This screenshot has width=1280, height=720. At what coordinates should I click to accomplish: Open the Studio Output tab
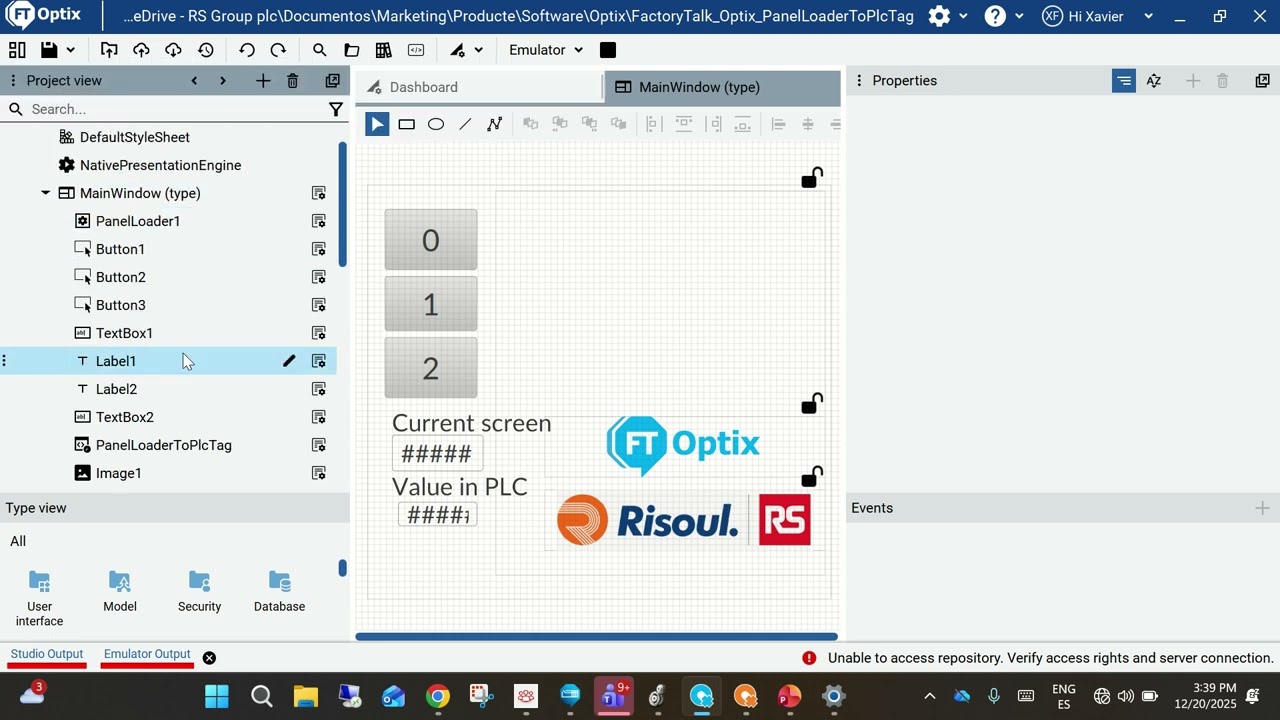[47, 654]
